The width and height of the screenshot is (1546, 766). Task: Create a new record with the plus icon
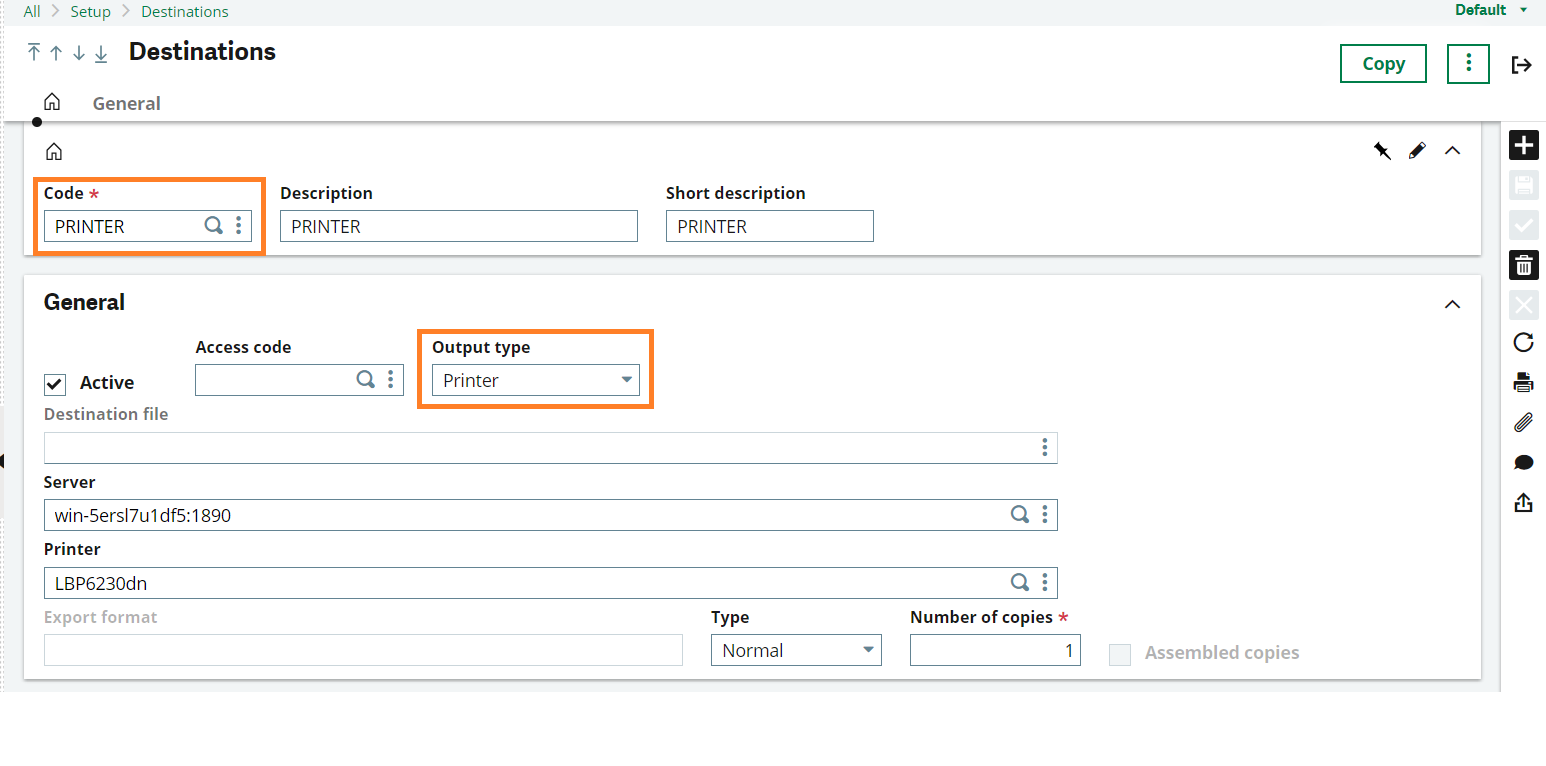[1523, 145]
